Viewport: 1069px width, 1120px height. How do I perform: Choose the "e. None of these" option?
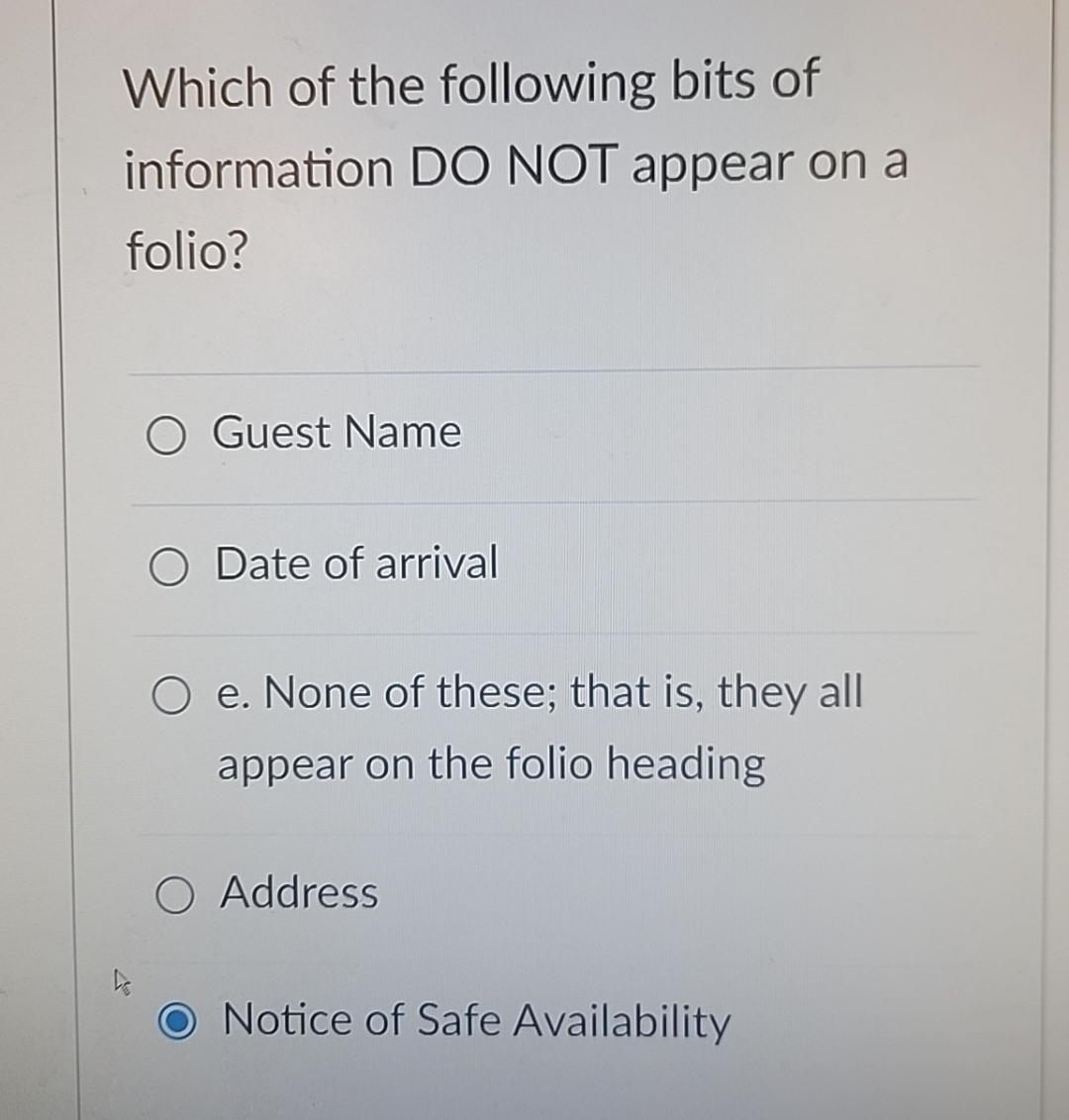coord(169,695)
